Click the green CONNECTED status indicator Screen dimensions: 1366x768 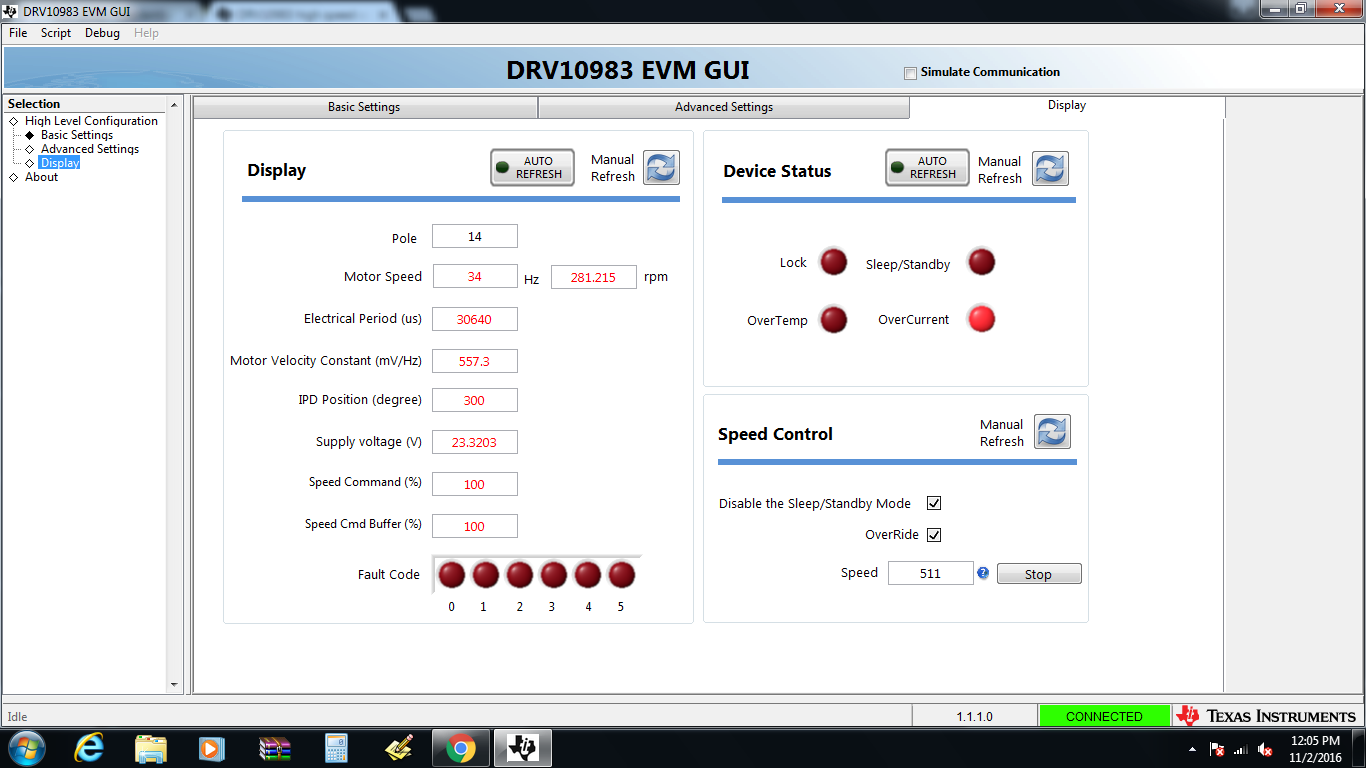tap(1104, 716)
